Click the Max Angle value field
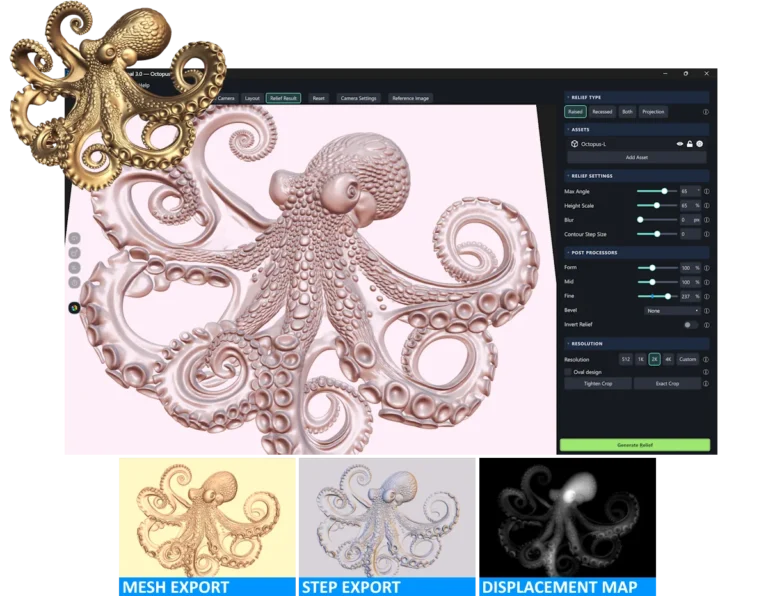Viewport: 768px width, 596px height. pyautogui.click(x=691, y=191)
